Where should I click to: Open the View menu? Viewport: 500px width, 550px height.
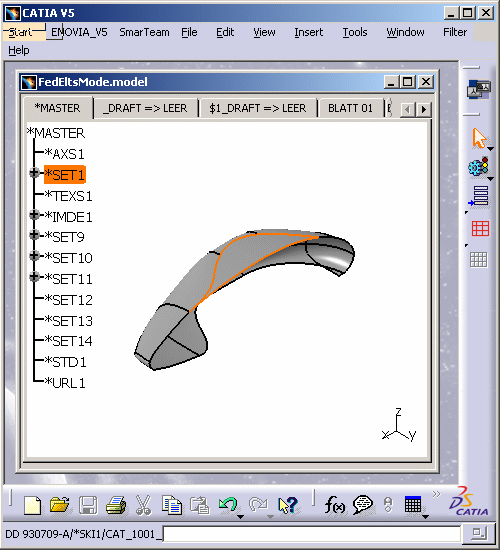point(264,32)
